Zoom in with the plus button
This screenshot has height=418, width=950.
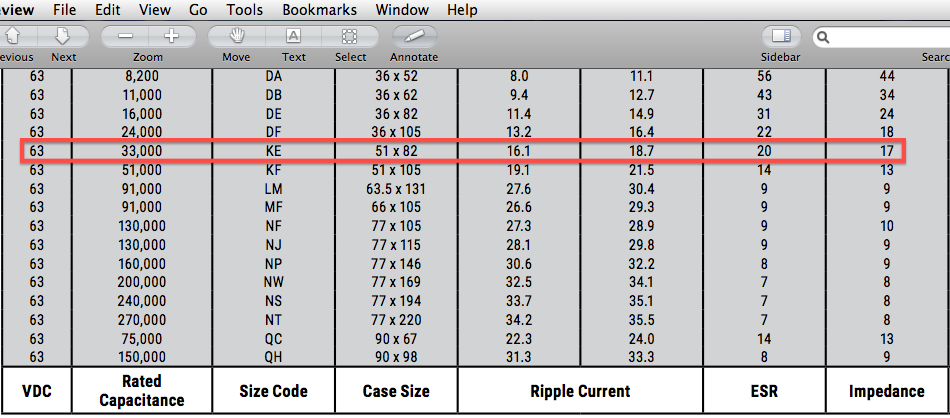click(172, 36)
